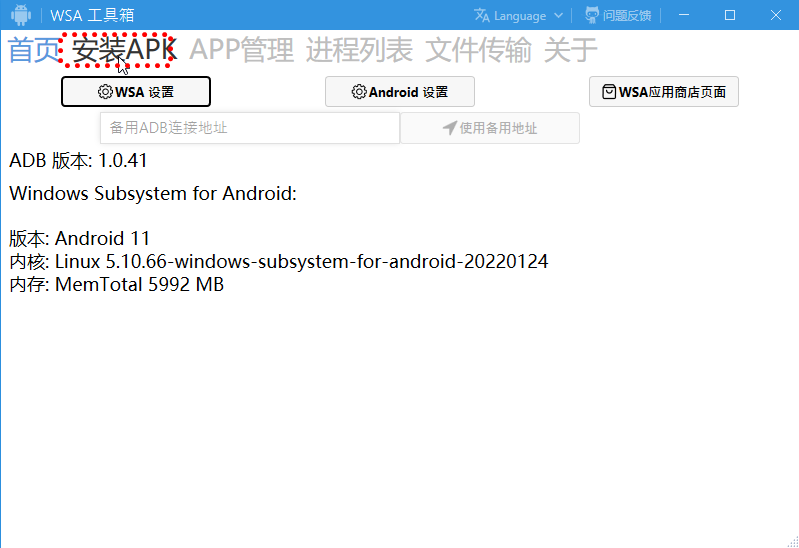Open the 问题反馈 feedback link

click(x=627, y=16)
